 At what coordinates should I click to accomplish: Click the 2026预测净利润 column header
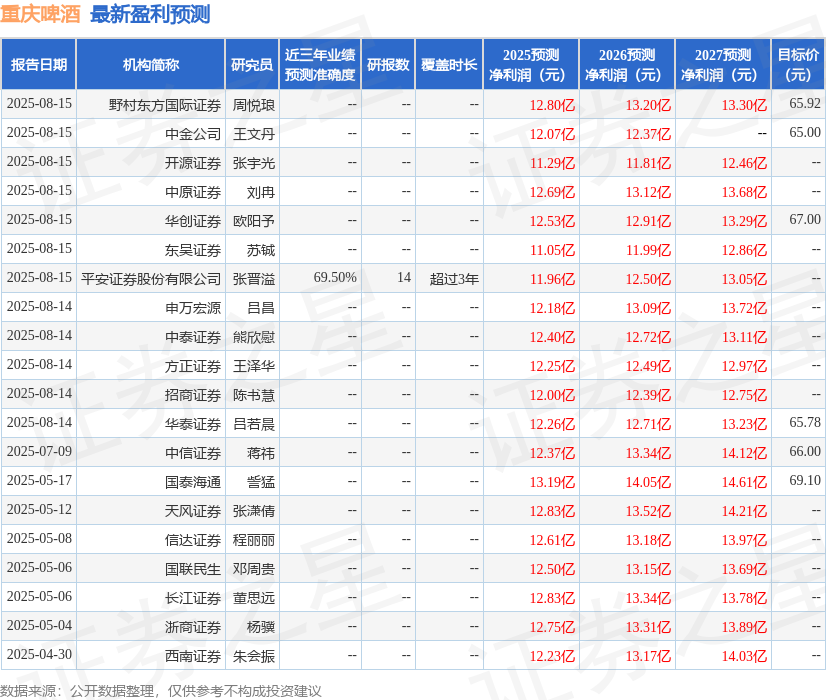(x=627, y=64)
